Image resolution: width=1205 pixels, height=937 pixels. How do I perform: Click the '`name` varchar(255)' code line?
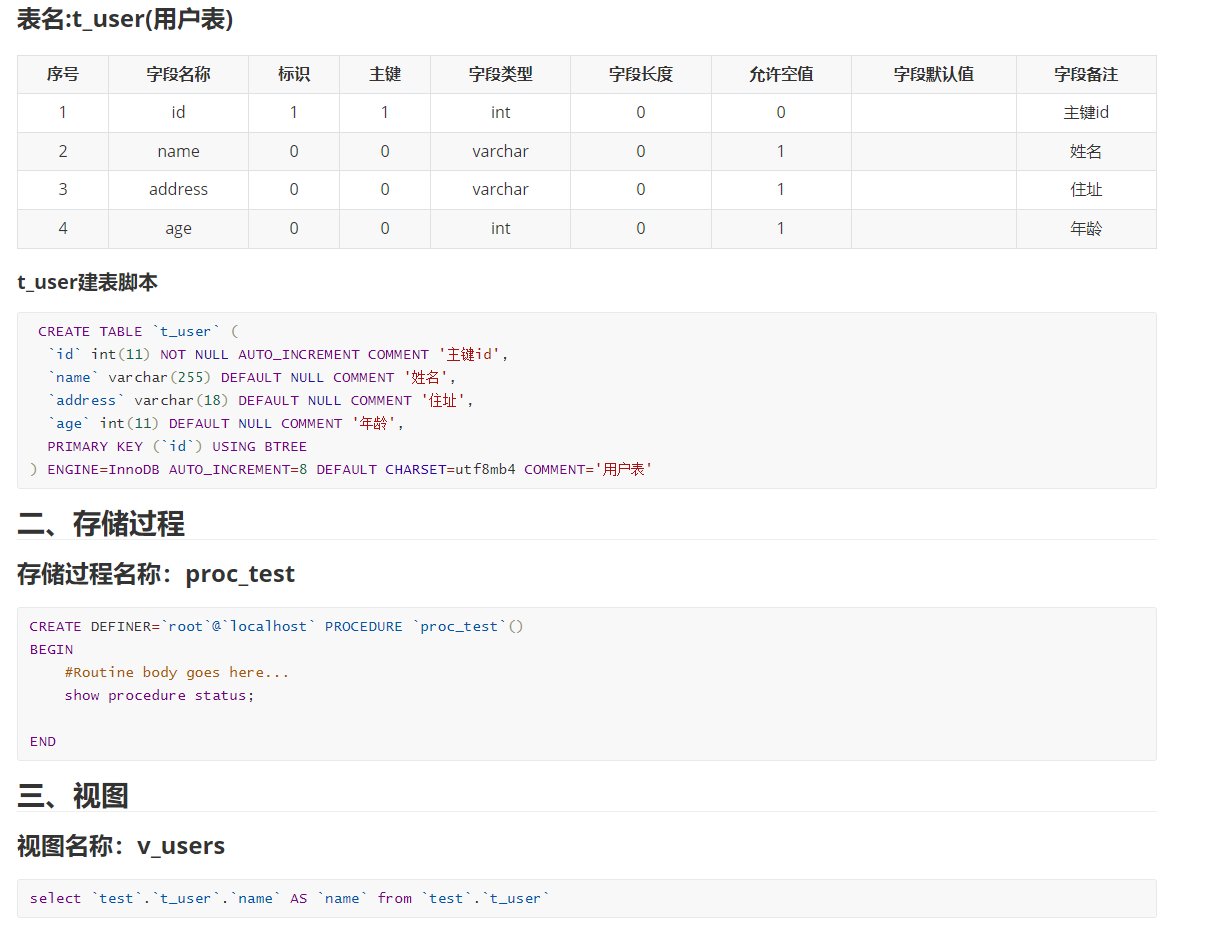[252, 377]
